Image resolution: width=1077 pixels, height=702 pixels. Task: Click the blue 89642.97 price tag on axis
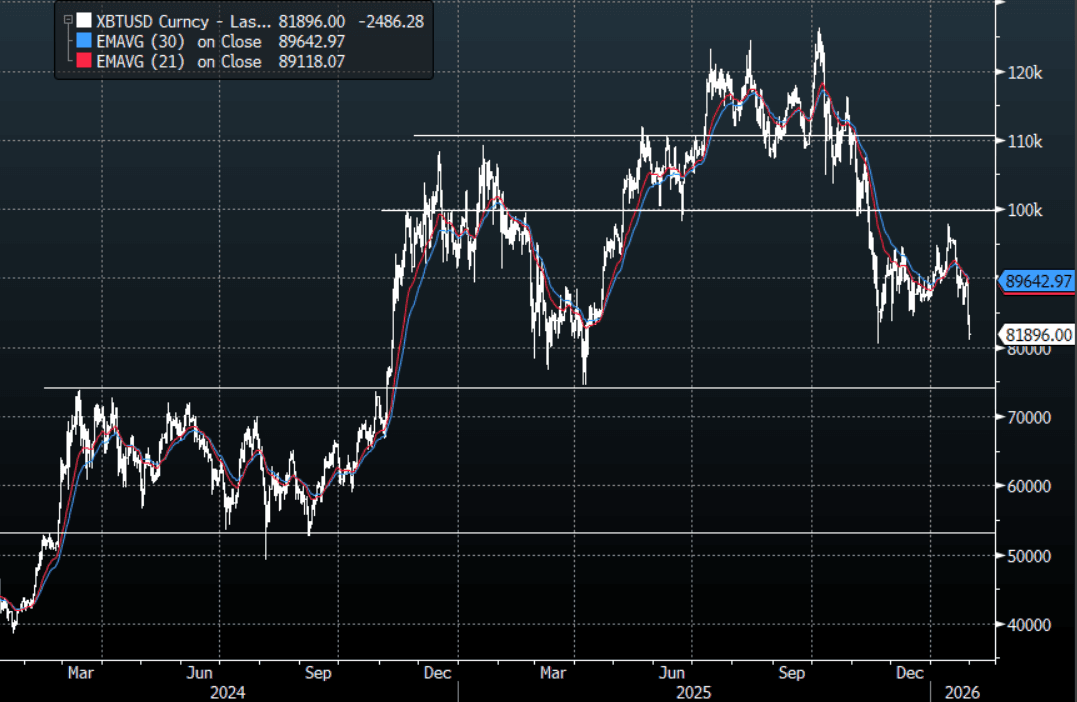[x=1038, y=282]
